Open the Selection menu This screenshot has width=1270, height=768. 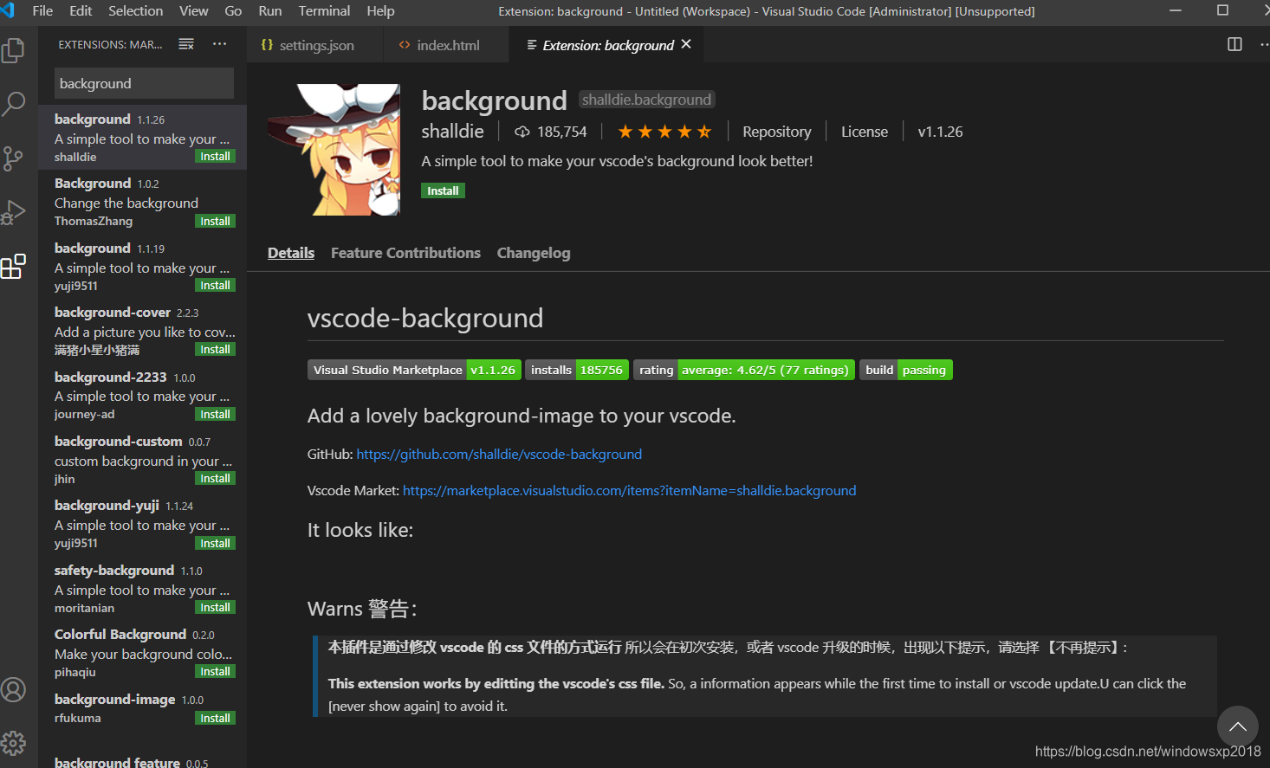pyautogui.click(x=135, y=11)
